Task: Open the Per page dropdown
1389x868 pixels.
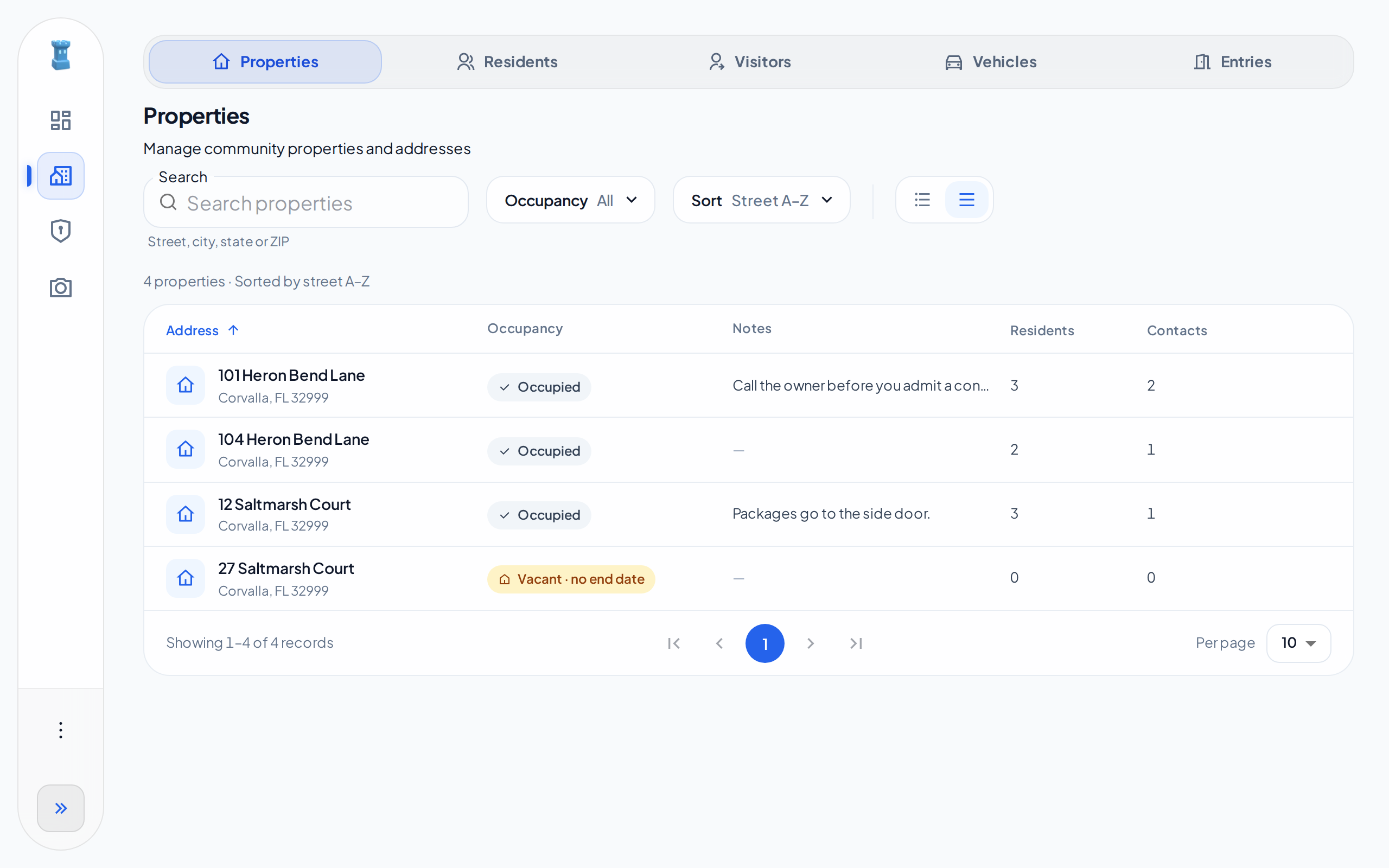Action: [1298, 643]
